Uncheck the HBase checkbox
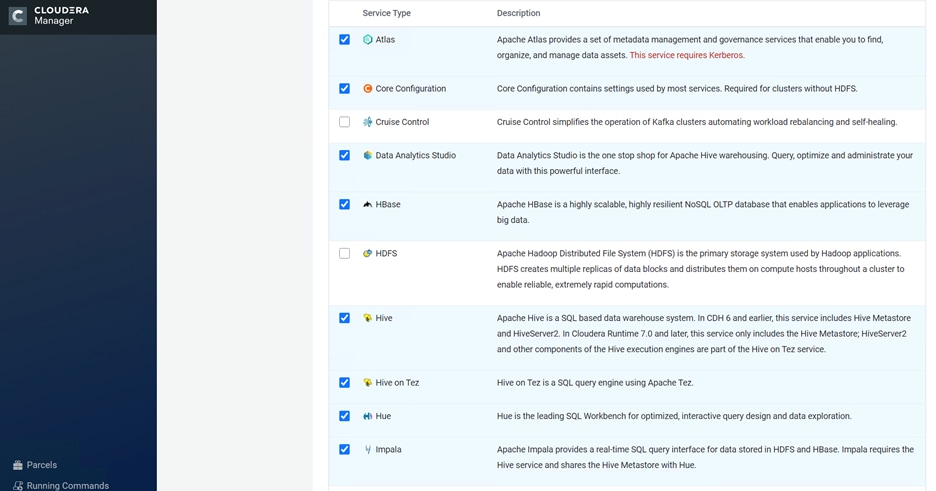 click(x=344, y=204)
